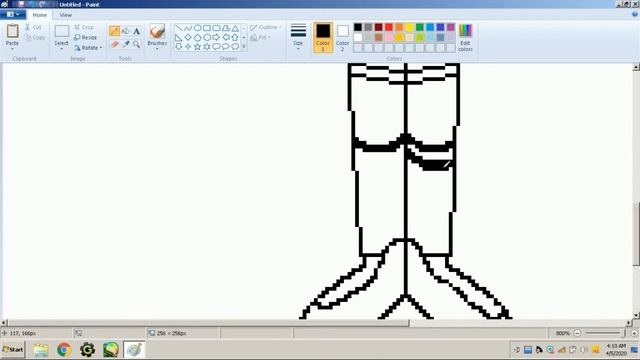The width and height of the screenshot is (640, 360).
Task: Pick the black palette color swatch
Action: click(358, 27)
